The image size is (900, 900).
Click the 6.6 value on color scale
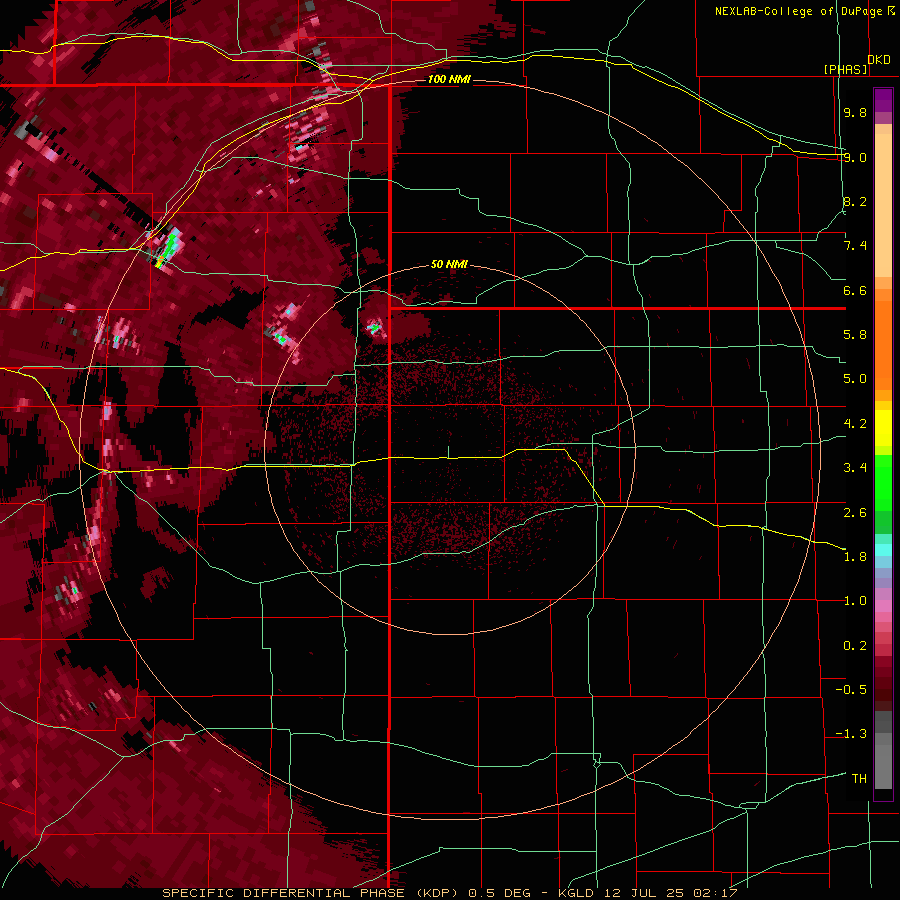click(855, 290)
